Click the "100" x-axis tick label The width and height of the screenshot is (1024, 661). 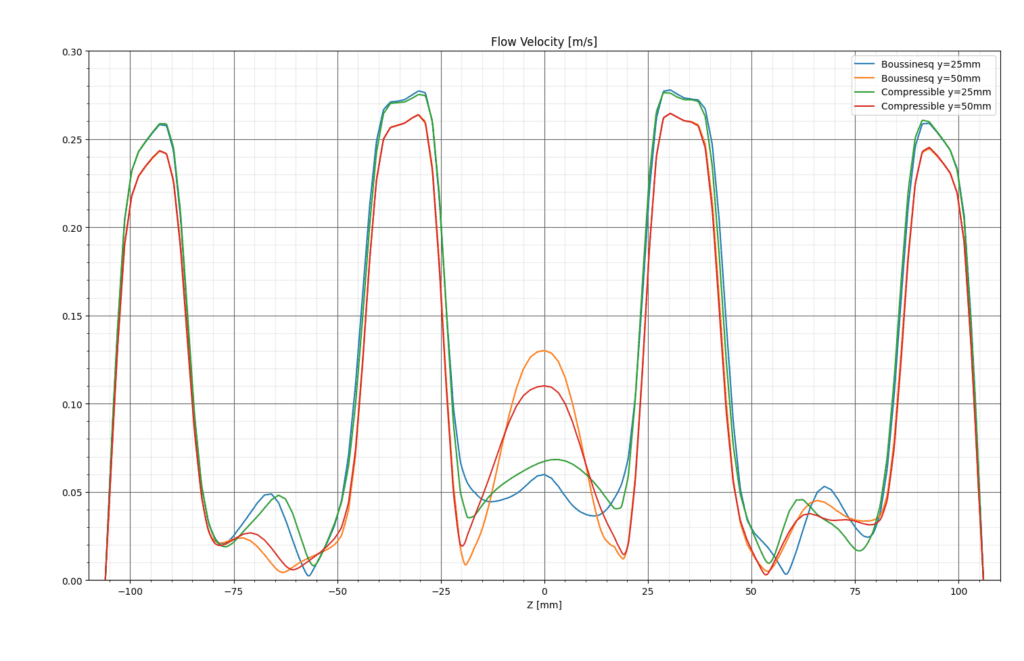pos(958,591)
